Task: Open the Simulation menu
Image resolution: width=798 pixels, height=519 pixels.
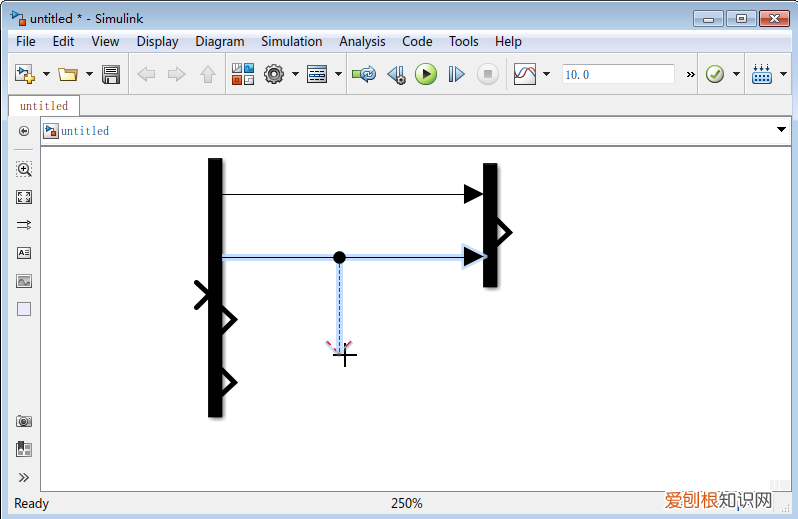Action: click(x=291, y=41)
